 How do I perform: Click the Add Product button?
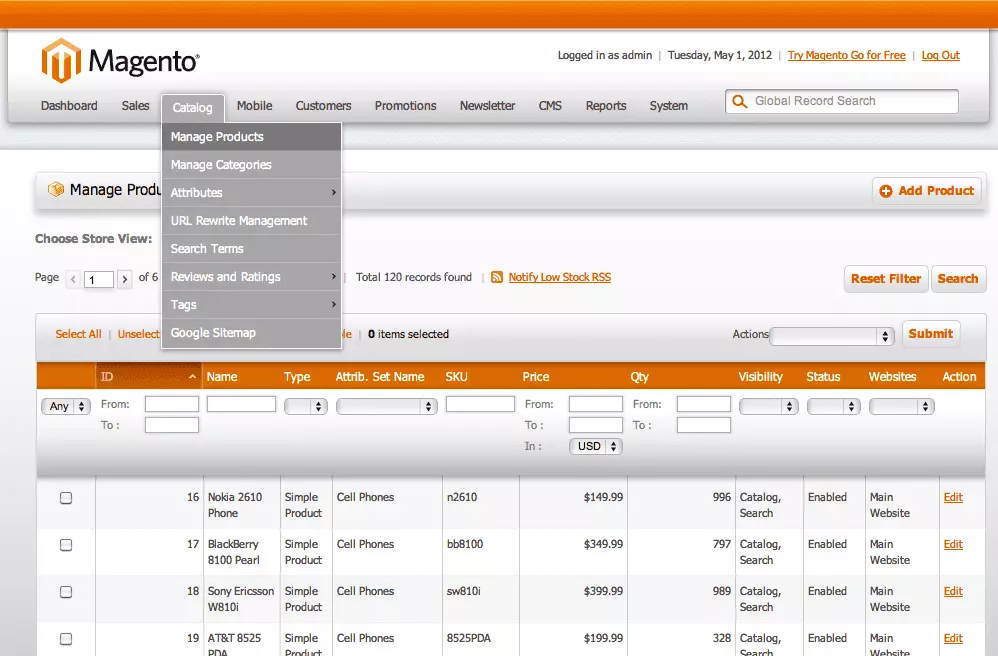(x=926, y=191)
